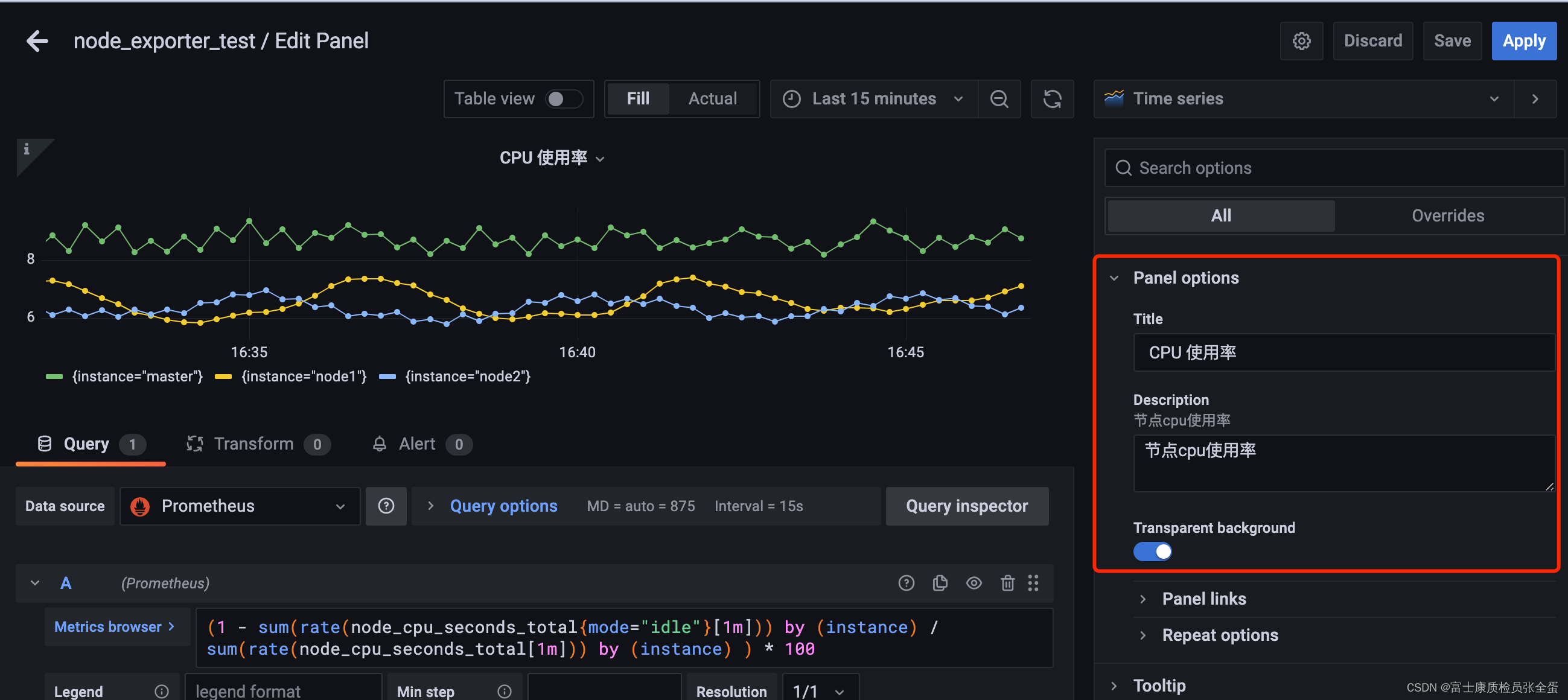This screenshot has width=1568, height=700.
Task: Click the back arrow to leave Edit Panel
Action: (x=37, y=41)
